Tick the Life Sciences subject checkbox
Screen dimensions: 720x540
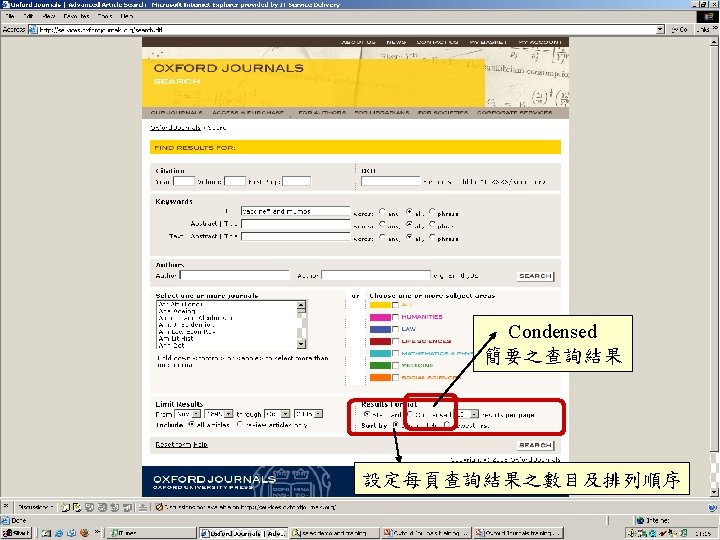pos(395,341)
